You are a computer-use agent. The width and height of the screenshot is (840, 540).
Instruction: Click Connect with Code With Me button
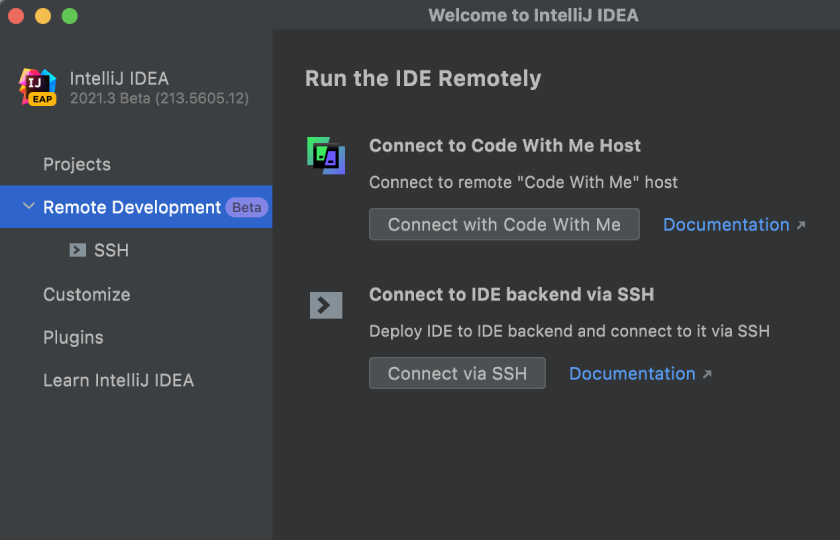[504, 224]
